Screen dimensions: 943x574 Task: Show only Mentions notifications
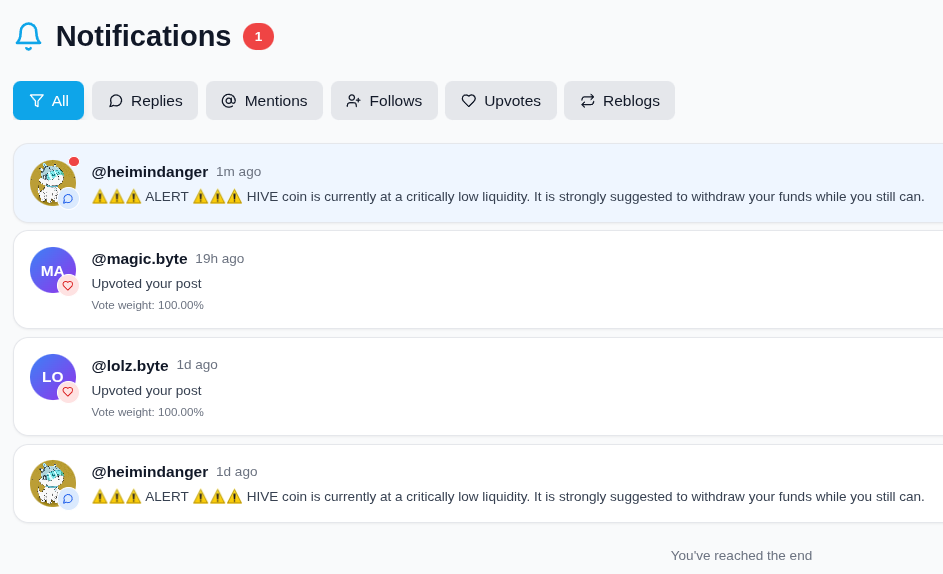coord(264,101)
